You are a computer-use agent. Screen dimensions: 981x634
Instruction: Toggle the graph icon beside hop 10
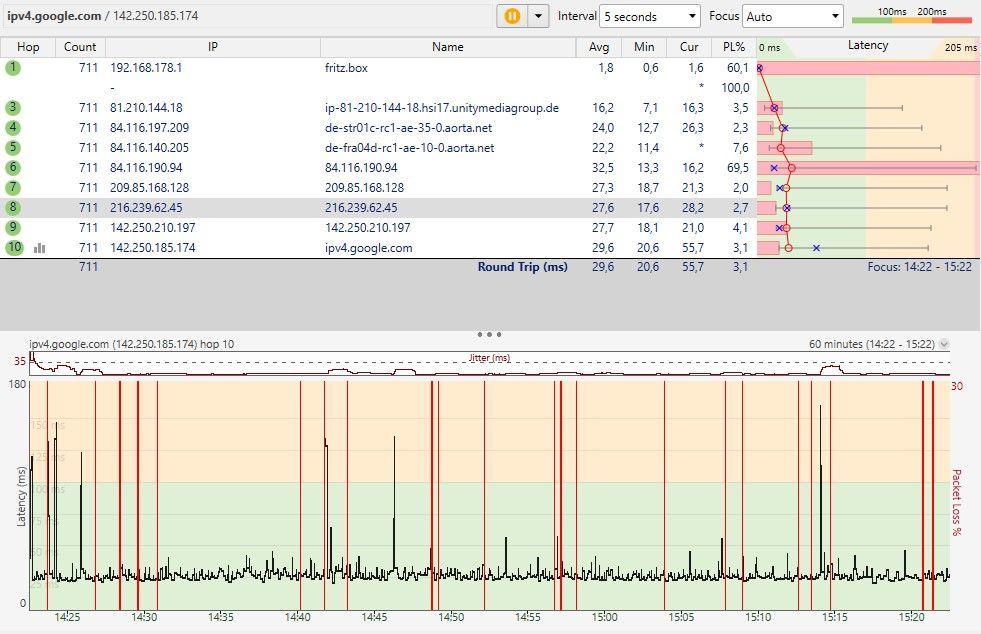pyautogui.click(x=39, y=248)
